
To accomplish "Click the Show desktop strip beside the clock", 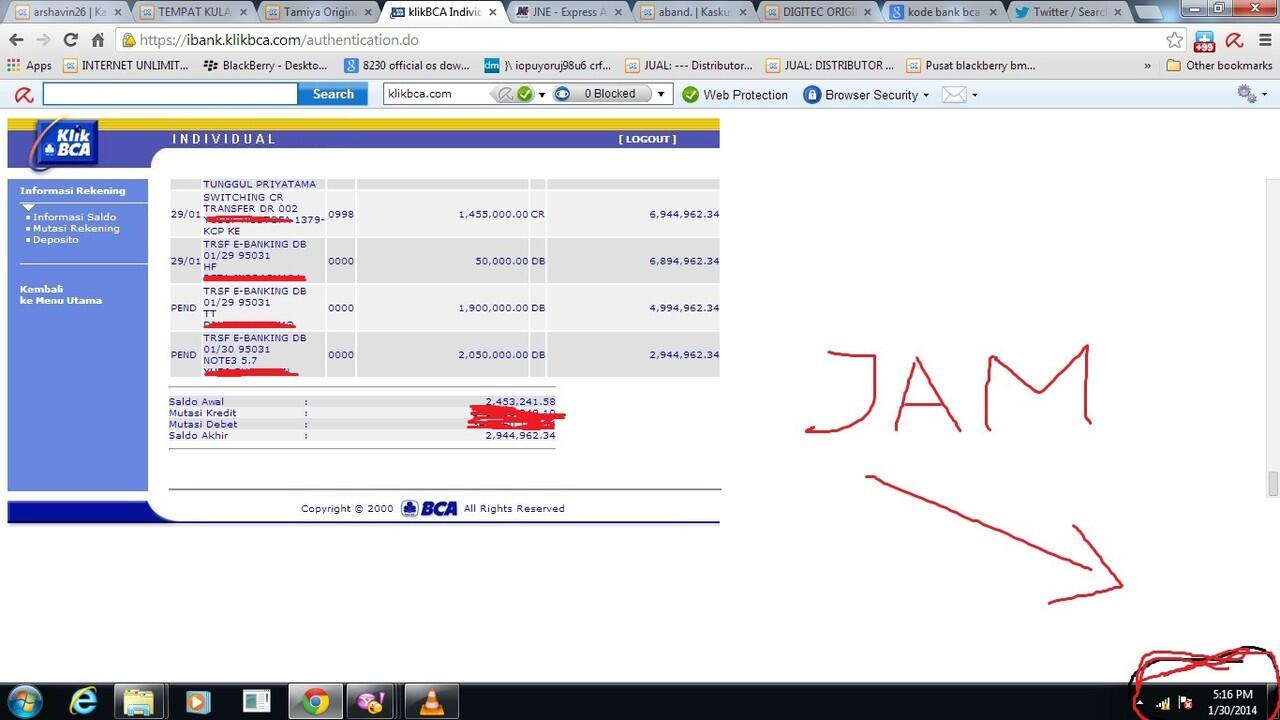I will [1273, 702].
